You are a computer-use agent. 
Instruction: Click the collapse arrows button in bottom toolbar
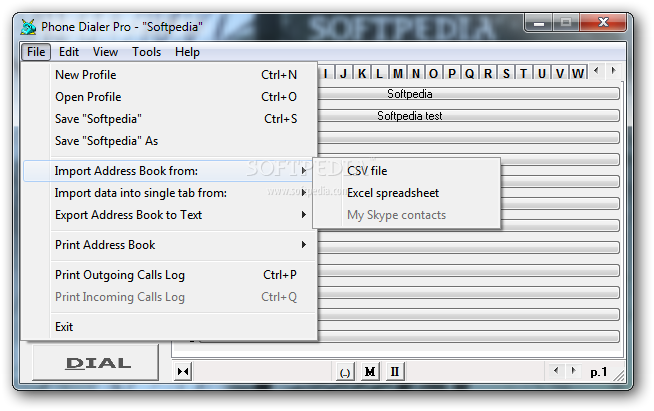point(183,371)
